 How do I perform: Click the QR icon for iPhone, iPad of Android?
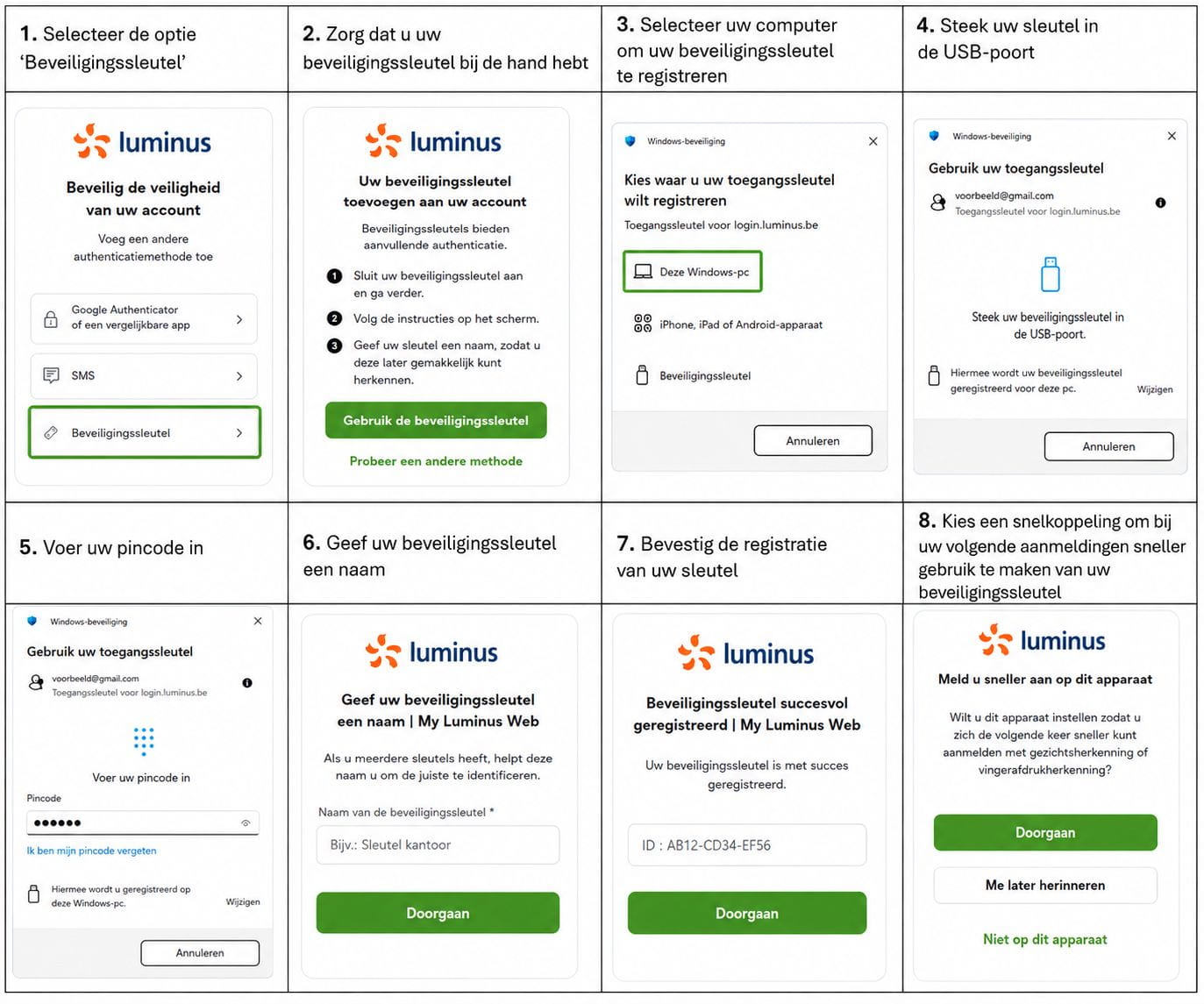643,324
